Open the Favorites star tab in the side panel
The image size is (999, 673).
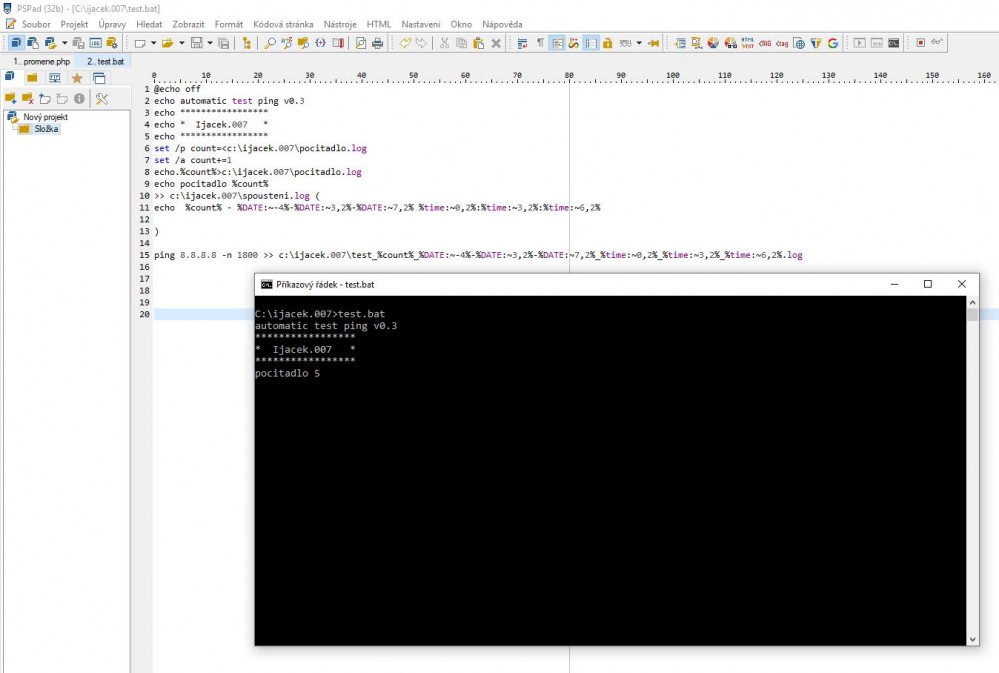(x=77, y=78)
